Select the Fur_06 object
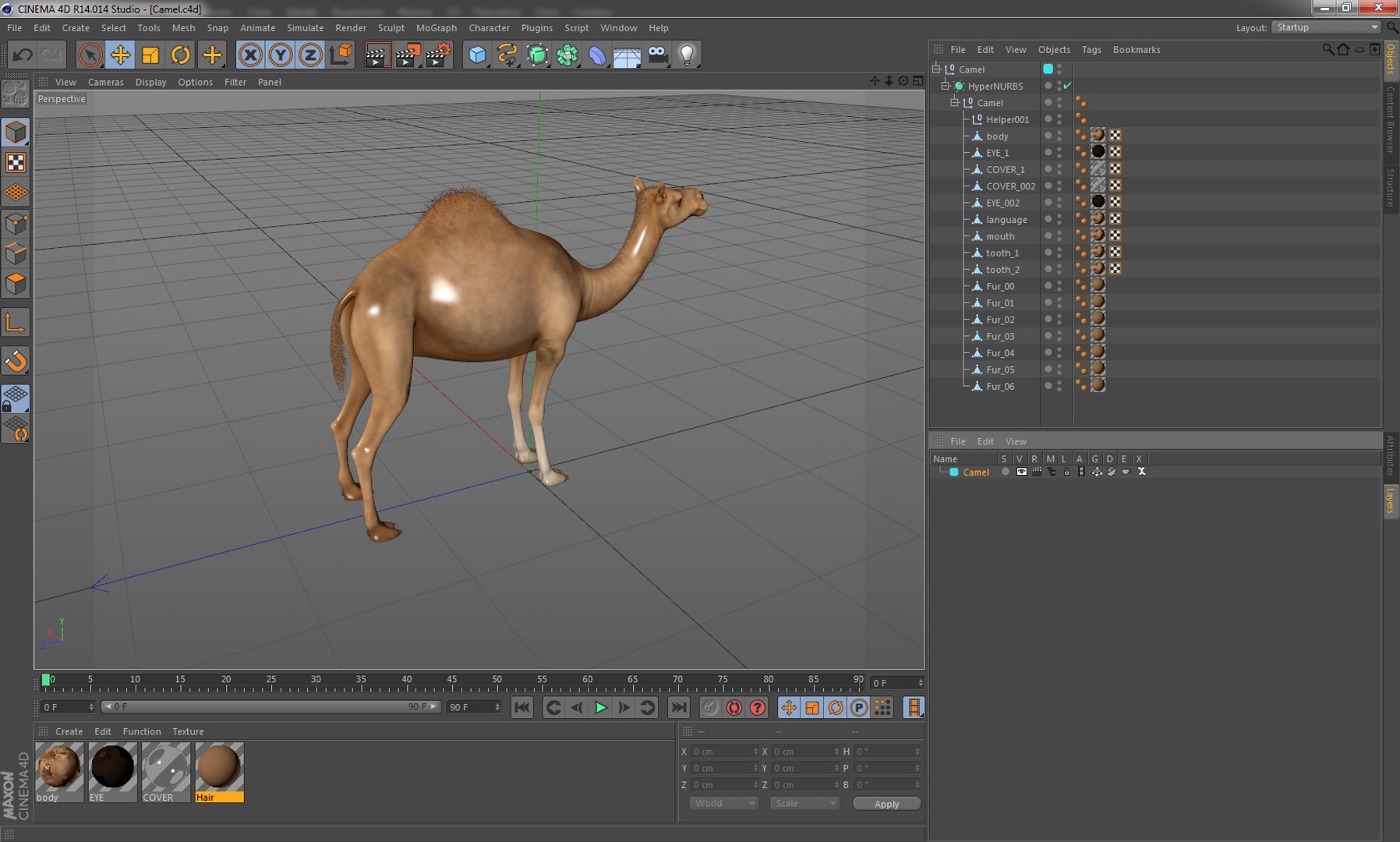 click(1000, 386)
